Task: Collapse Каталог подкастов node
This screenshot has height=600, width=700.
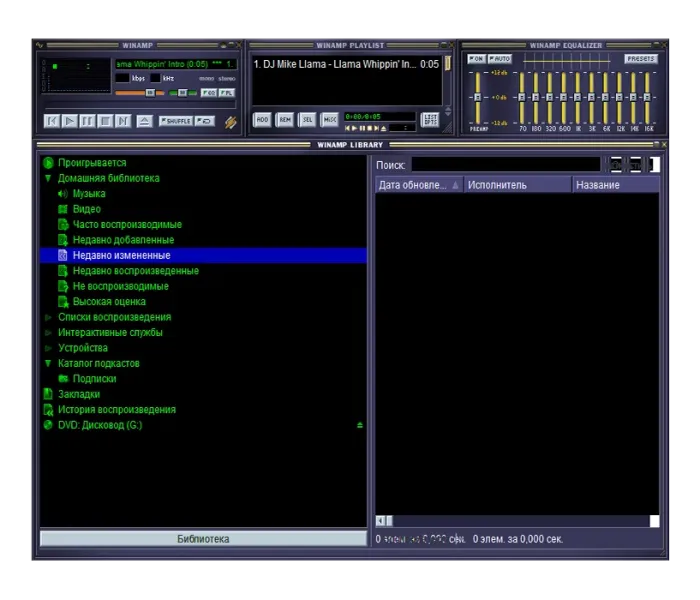Action: click(x=48, y=363)
